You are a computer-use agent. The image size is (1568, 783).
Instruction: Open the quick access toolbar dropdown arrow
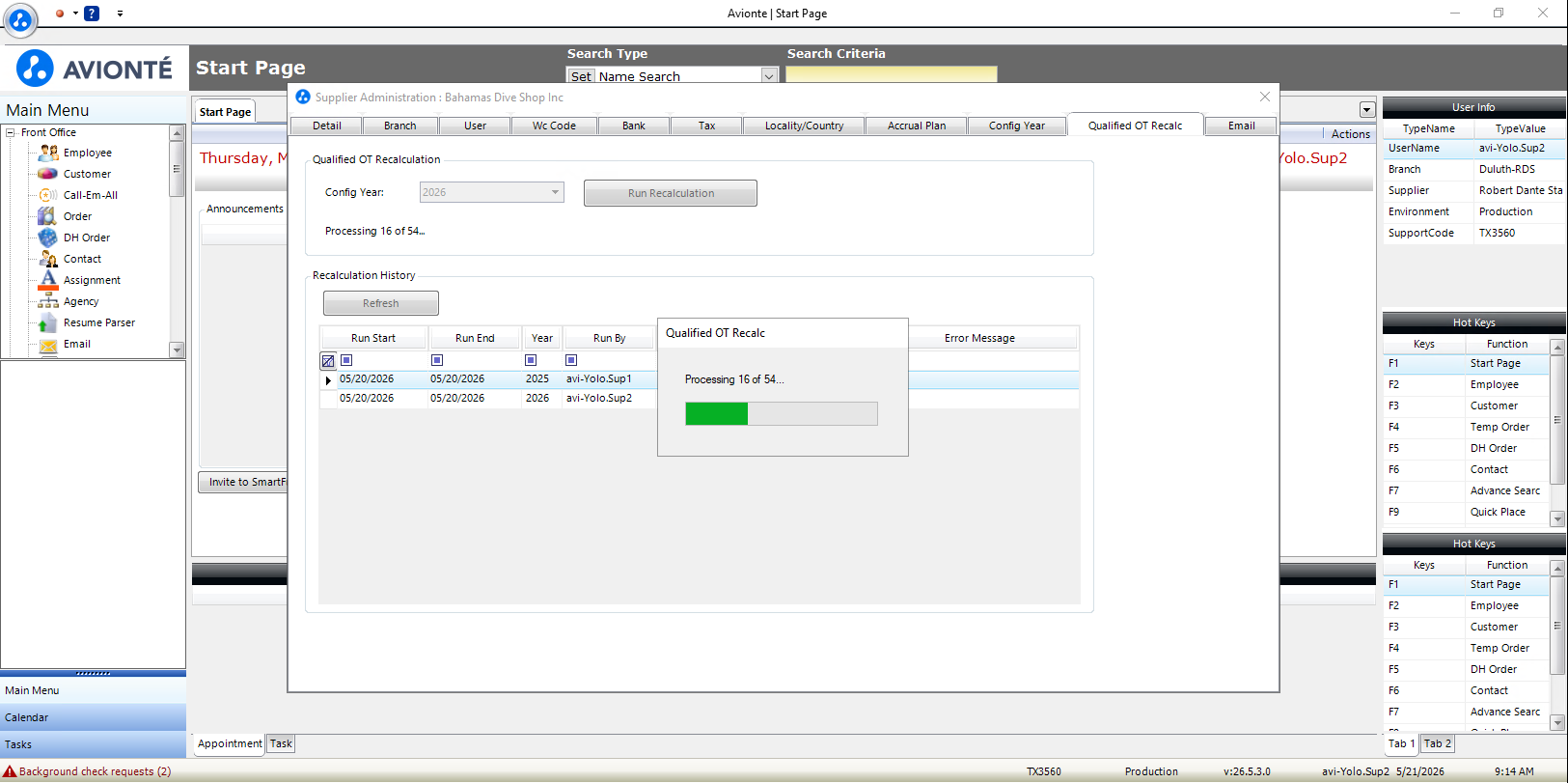click(x=120, y=14)
